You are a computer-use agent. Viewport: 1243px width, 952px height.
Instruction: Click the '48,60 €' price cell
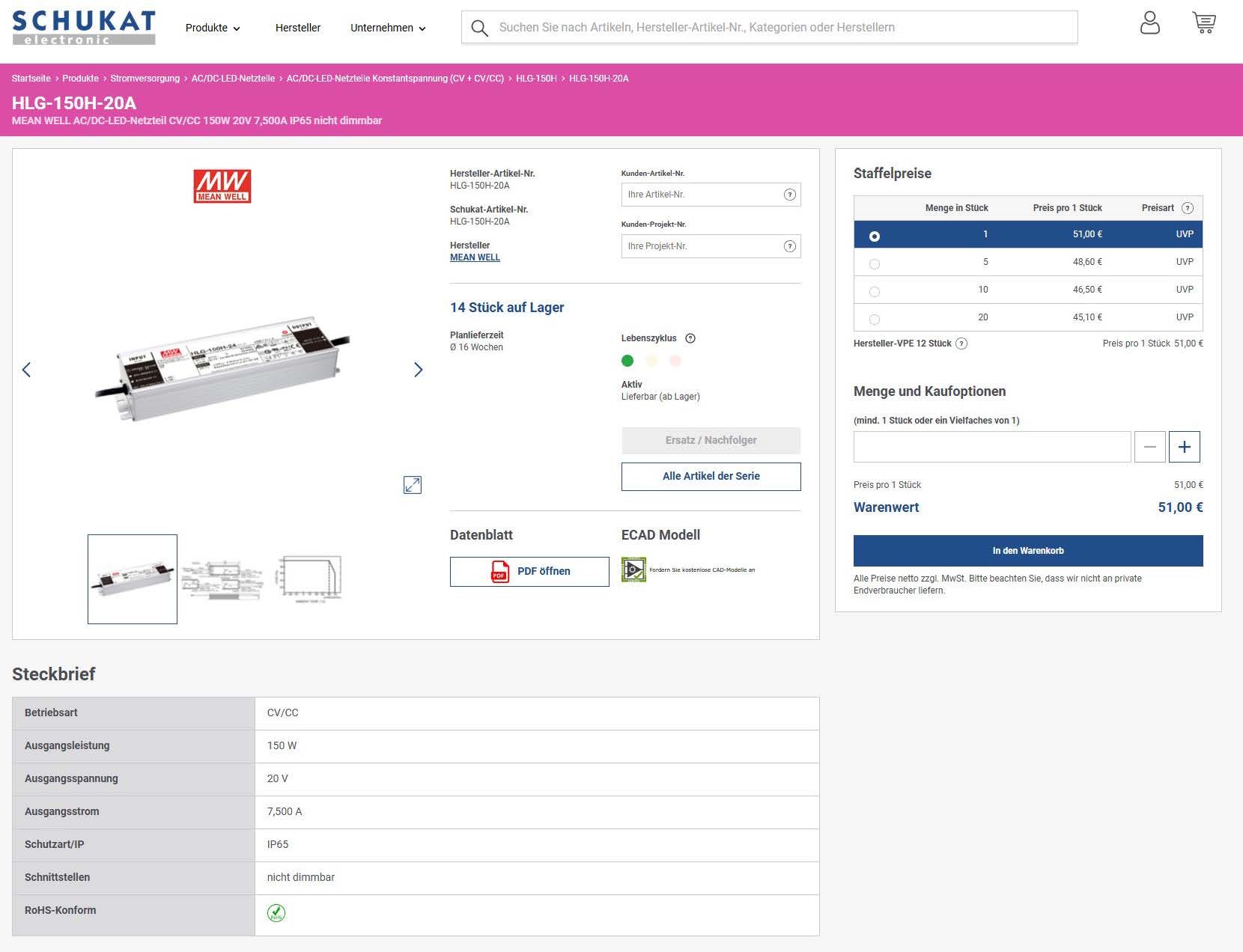(1087, 262)
